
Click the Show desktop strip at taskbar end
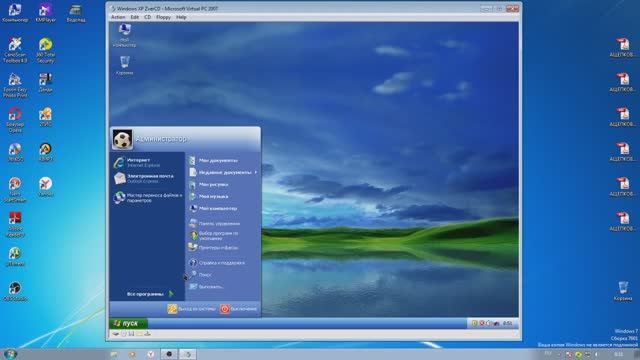click(637, 354)
